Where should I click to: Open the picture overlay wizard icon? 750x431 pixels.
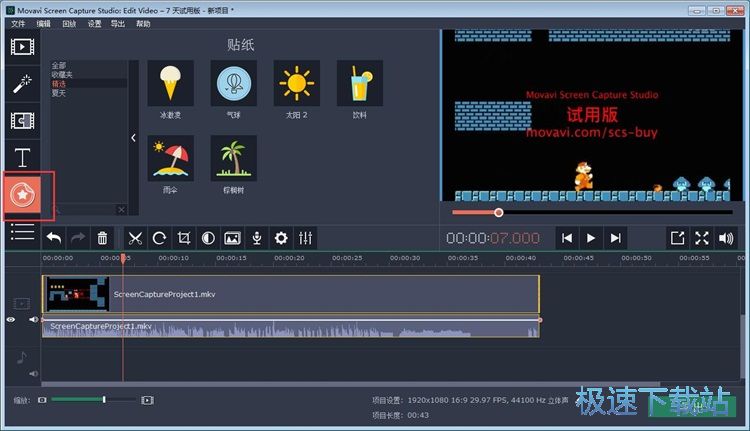coord(232,238)
